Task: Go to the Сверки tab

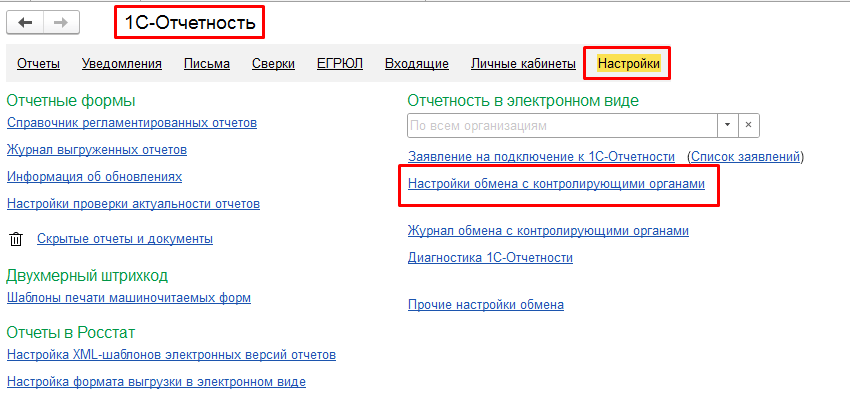Action: [273, 64]
